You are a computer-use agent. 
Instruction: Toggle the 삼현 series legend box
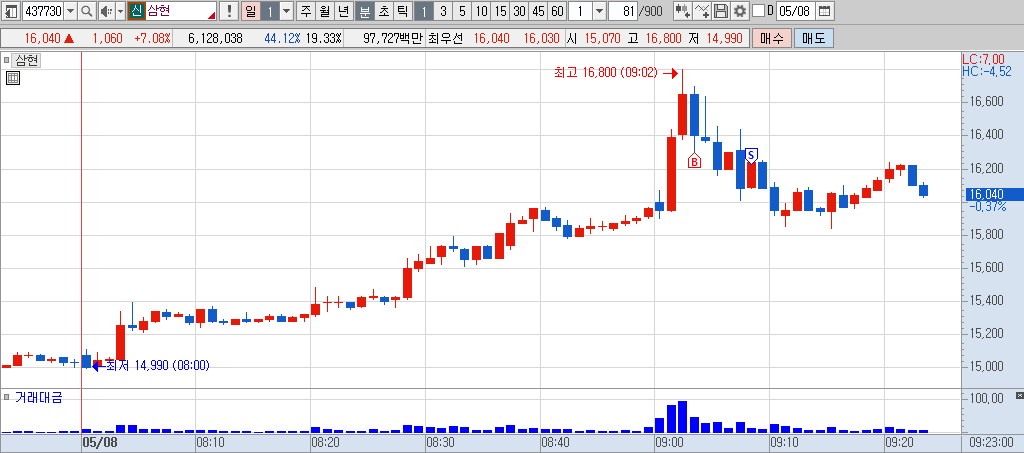tap(7, 61)
